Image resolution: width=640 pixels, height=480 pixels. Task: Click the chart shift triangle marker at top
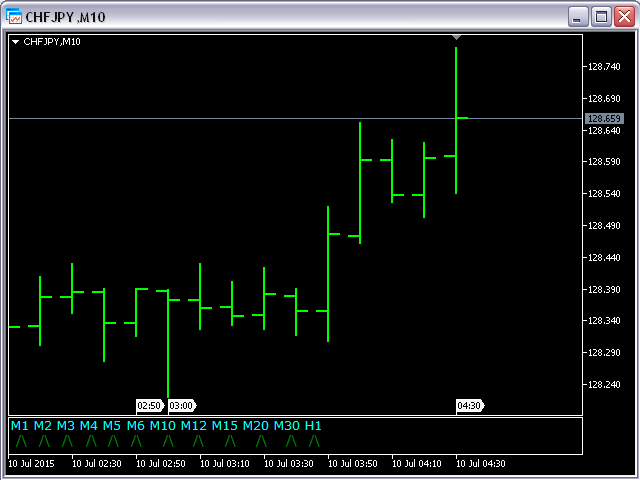point(456,38)
